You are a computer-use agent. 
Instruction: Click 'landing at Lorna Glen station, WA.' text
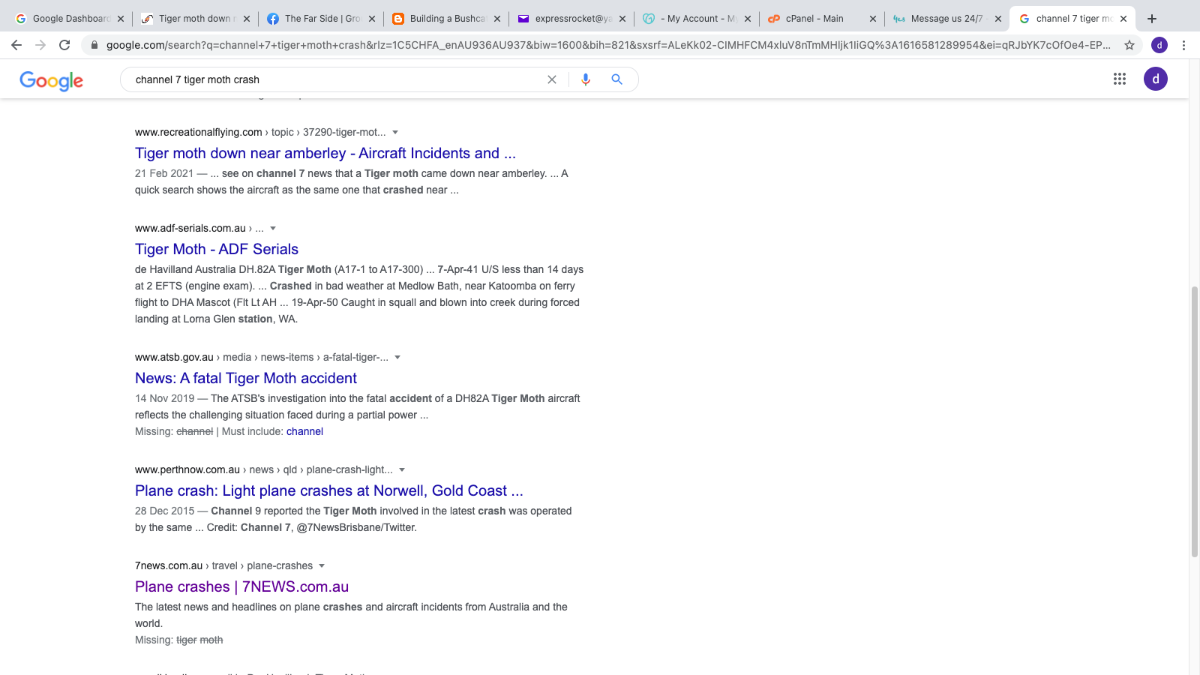point(216,319)
